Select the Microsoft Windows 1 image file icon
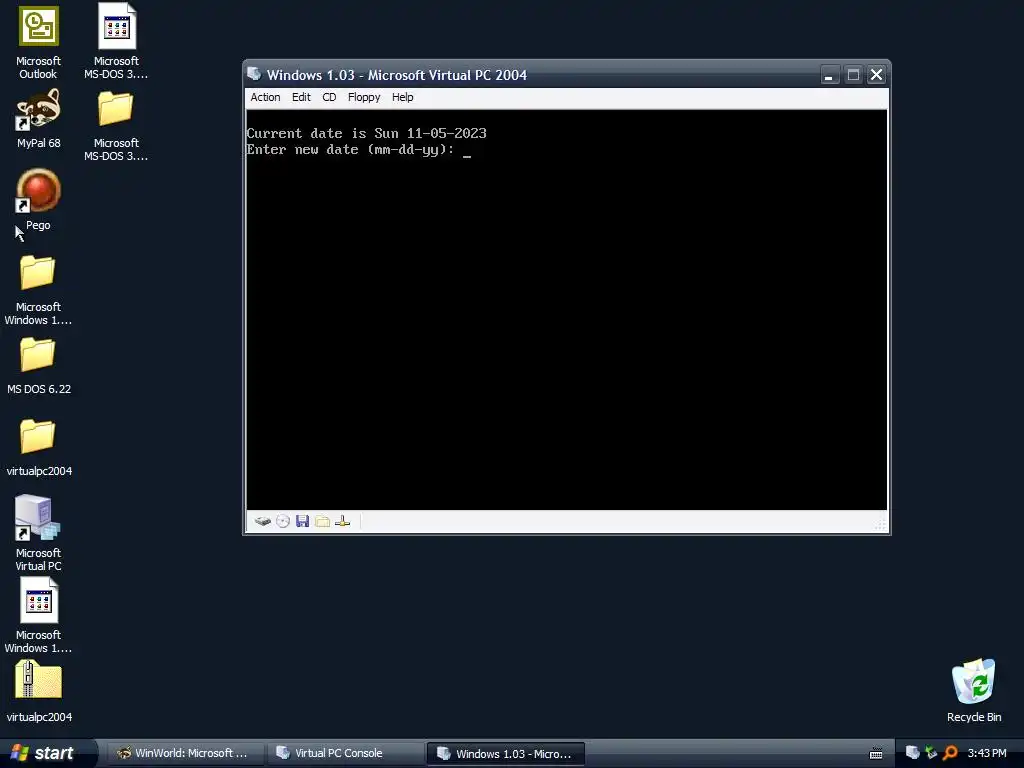This screenshot has height=768, width=1024. [x=38, y=615]
